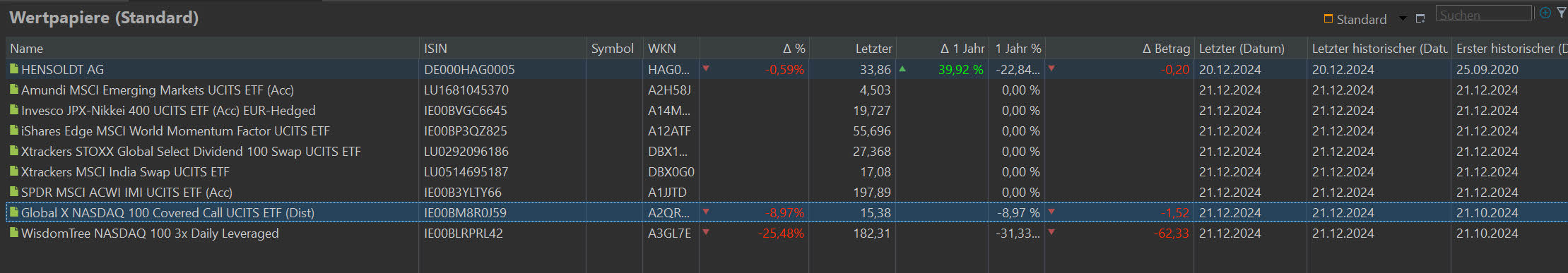Click the HENSOLDT AG security file icon
The height and width of the screenshot is (273, 1568).
(13, 69)
